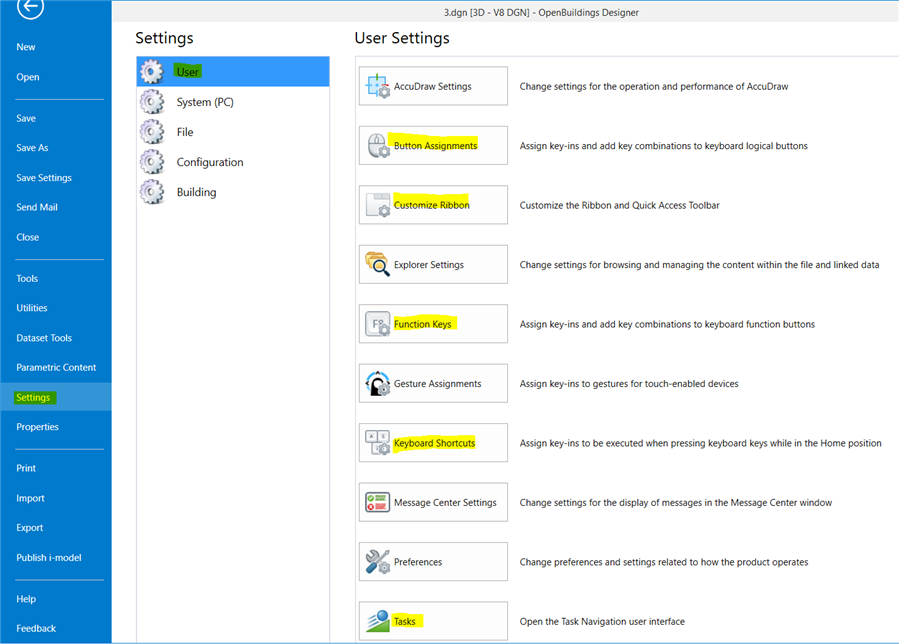This screenshot has width=899, height=644.
Task: Click the 'User Settings' heading text
Action: coord(402,38)
